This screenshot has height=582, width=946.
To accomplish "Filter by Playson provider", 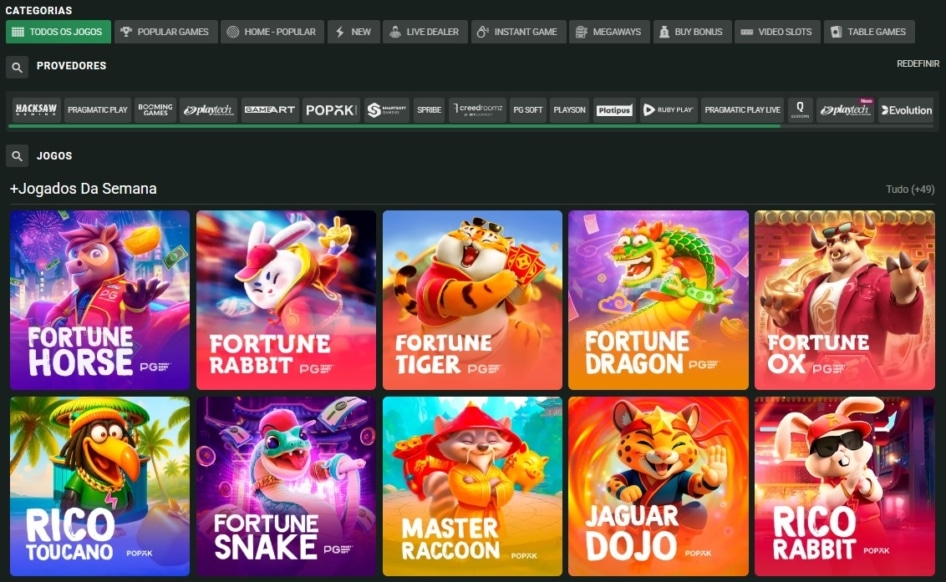I will point(570,110).
